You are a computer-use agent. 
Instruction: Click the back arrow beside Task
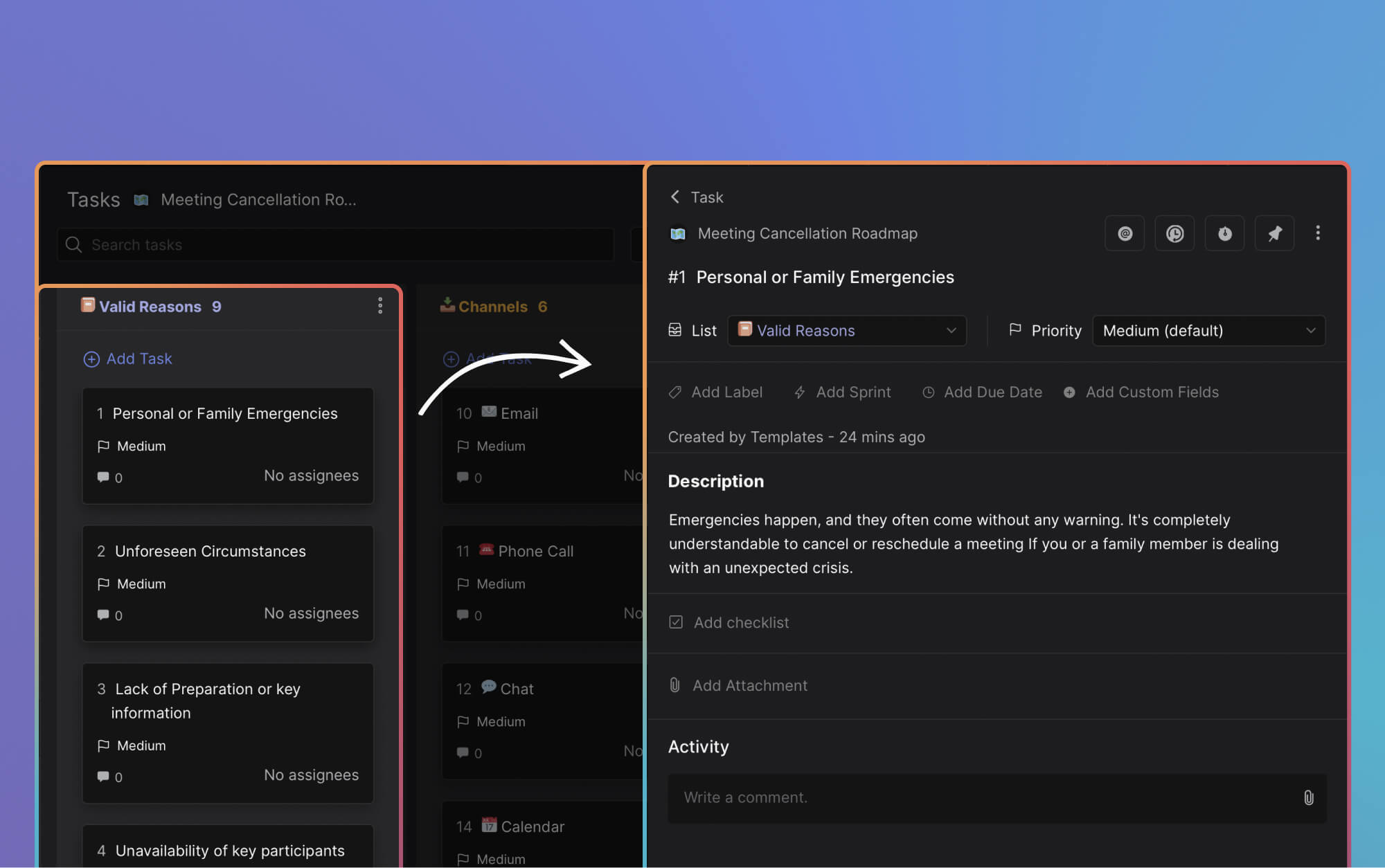pos(675,197)
